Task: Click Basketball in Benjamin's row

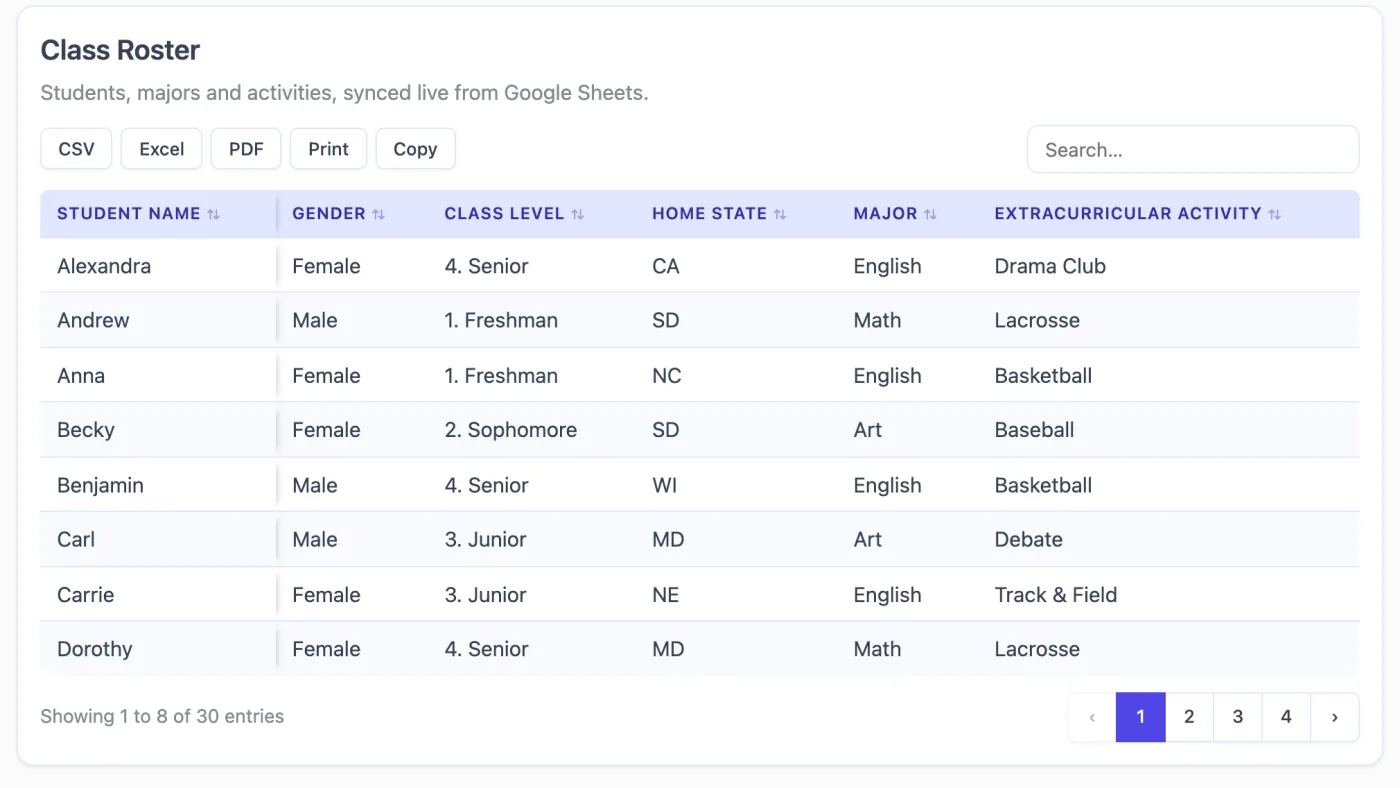Action: [1043, 485]
